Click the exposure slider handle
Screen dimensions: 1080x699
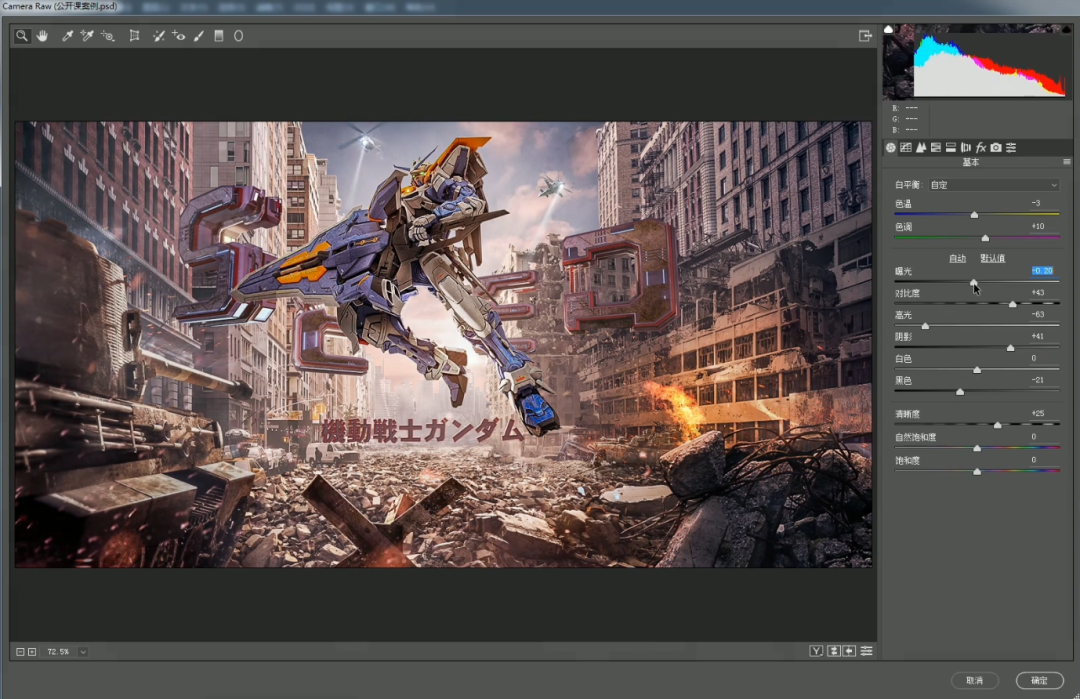click(x=973, y=282)
